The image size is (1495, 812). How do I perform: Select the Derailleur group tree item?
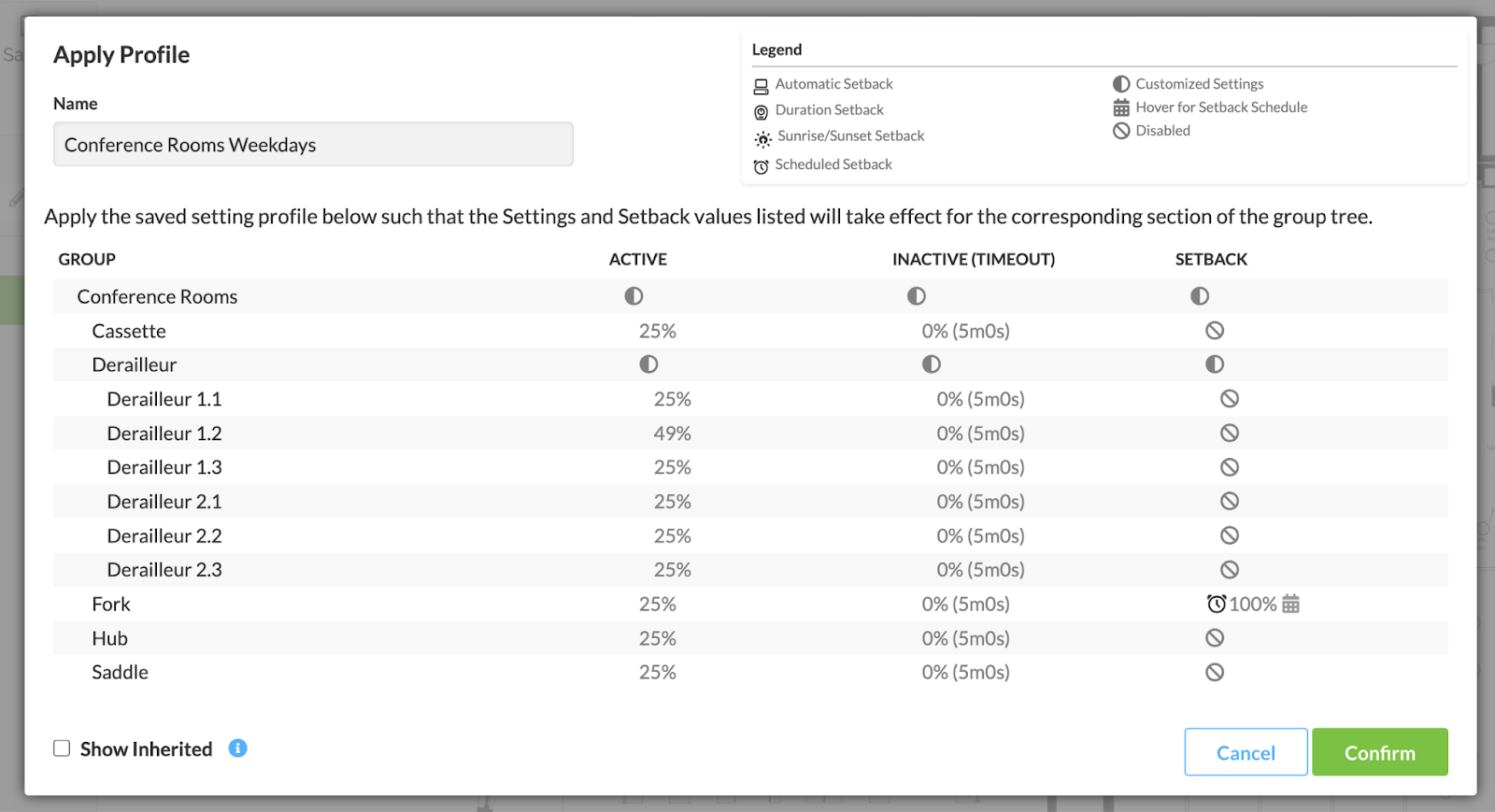pyautogui.click(x=134, y=365)
